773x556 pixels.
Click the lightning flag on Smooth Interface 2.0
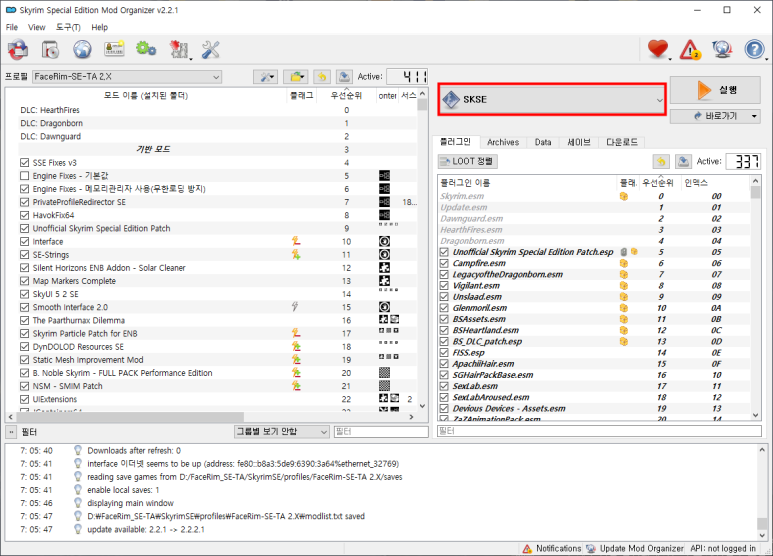pos(295,307)
